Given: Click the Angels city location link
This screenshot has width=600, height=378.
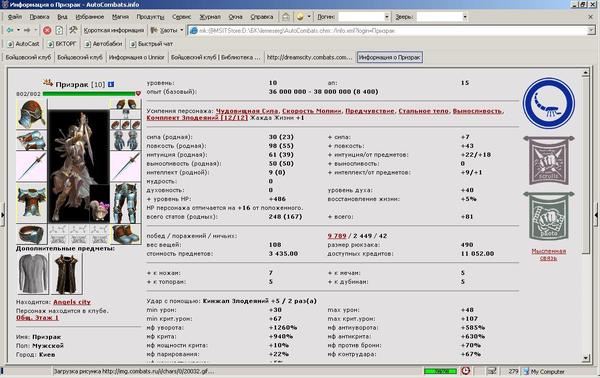Looking at the screenshot, I should [x=72, y=302].
